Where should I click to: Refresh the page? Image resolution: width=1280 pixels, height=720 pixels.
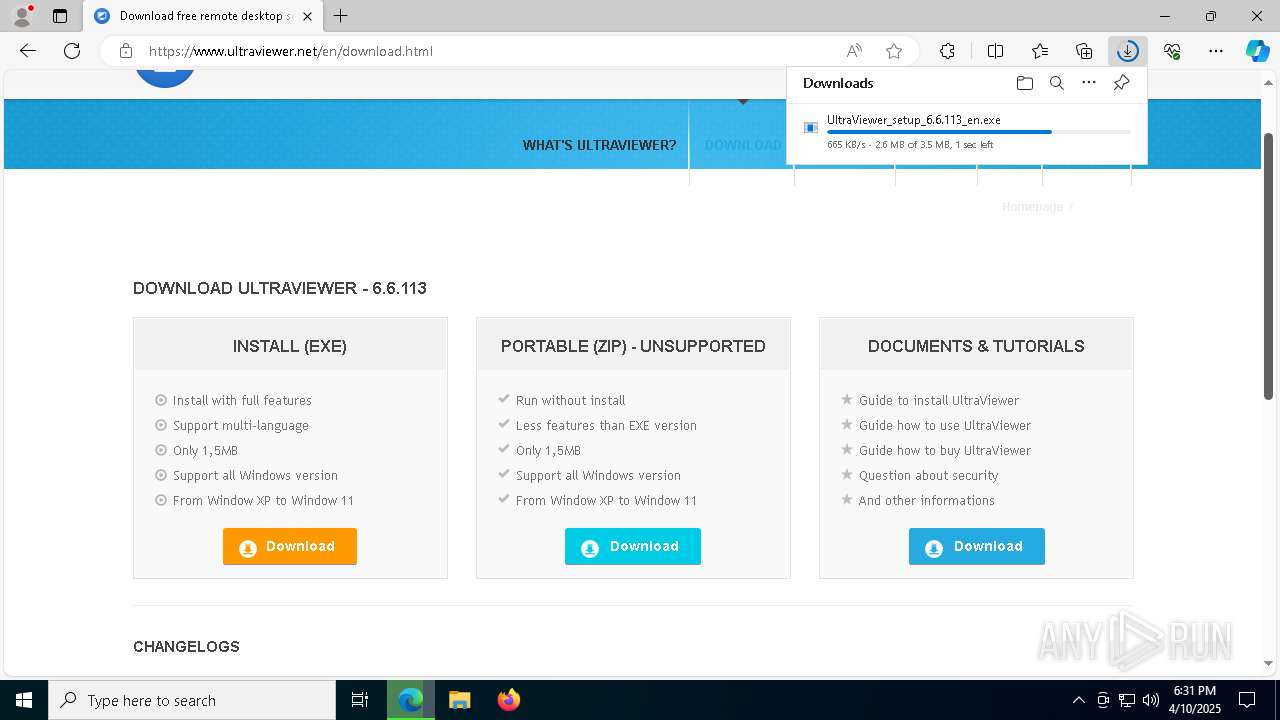72,51
